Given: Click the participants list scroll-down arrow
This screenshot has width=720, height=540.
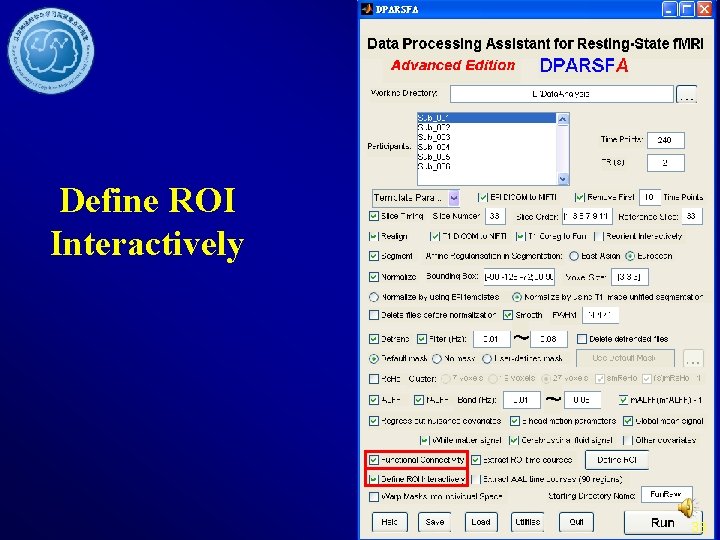Looking at the screenshot, I should [562, 179].
